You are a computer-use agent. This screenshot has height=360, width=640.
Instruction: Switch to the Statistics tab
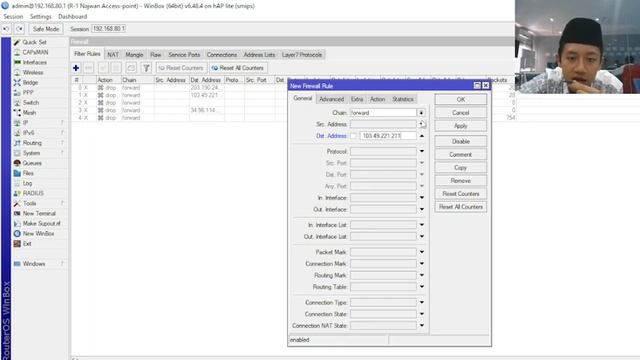click(x=403, y=99)
